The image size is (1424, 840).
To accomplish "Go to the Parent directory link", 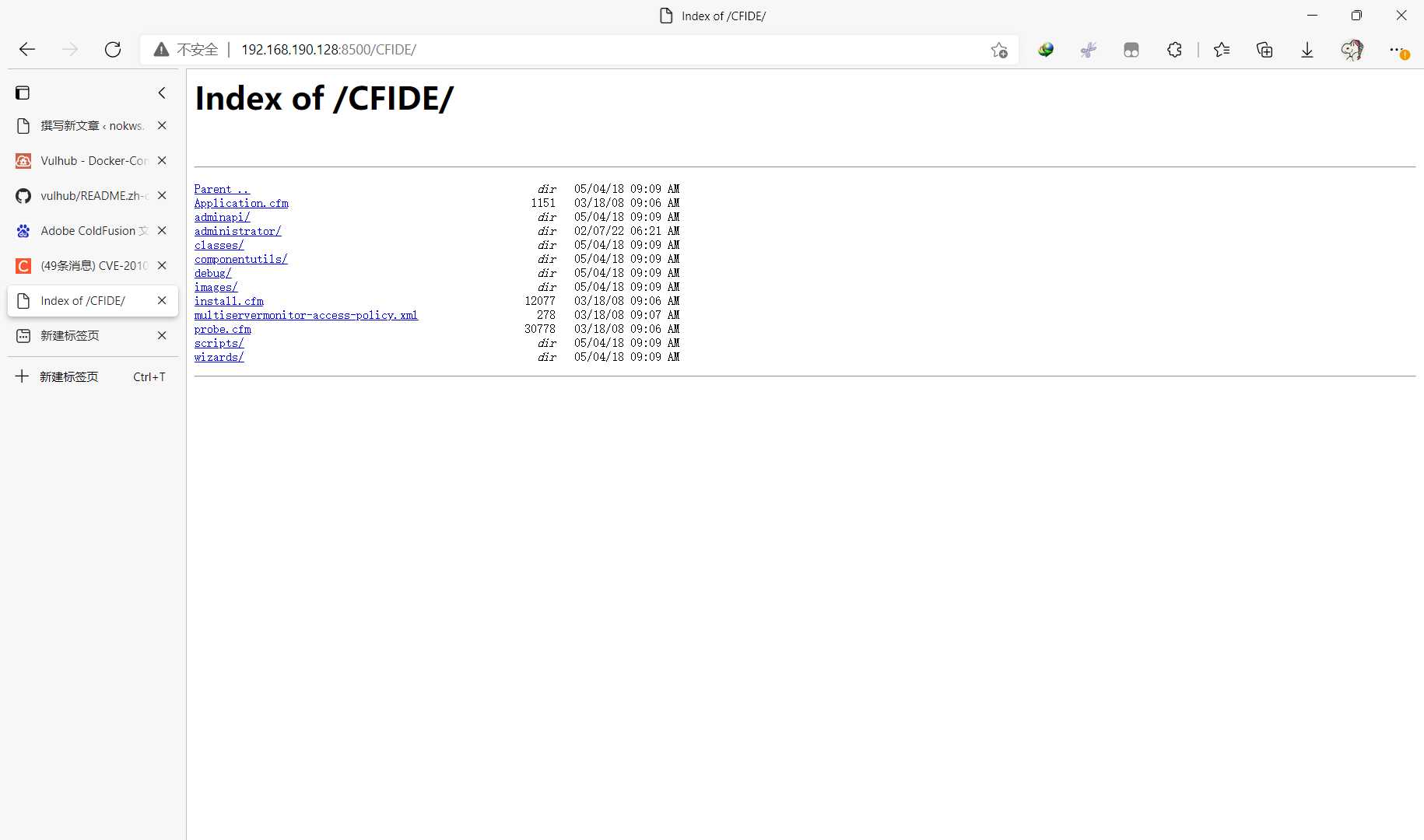I will point(222,189).
